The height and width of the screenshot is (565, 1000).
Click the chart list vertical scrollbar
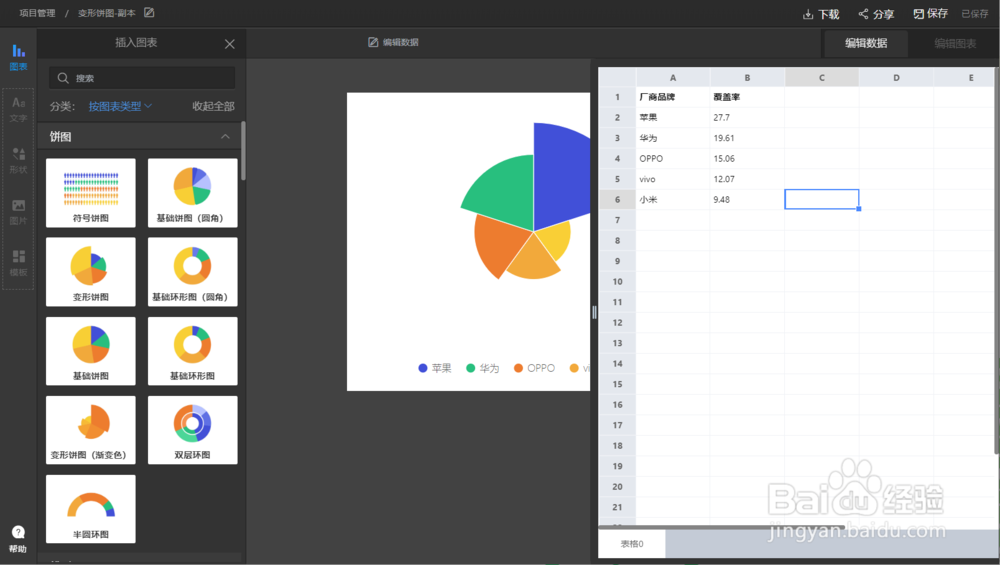(x=243, y=150)
